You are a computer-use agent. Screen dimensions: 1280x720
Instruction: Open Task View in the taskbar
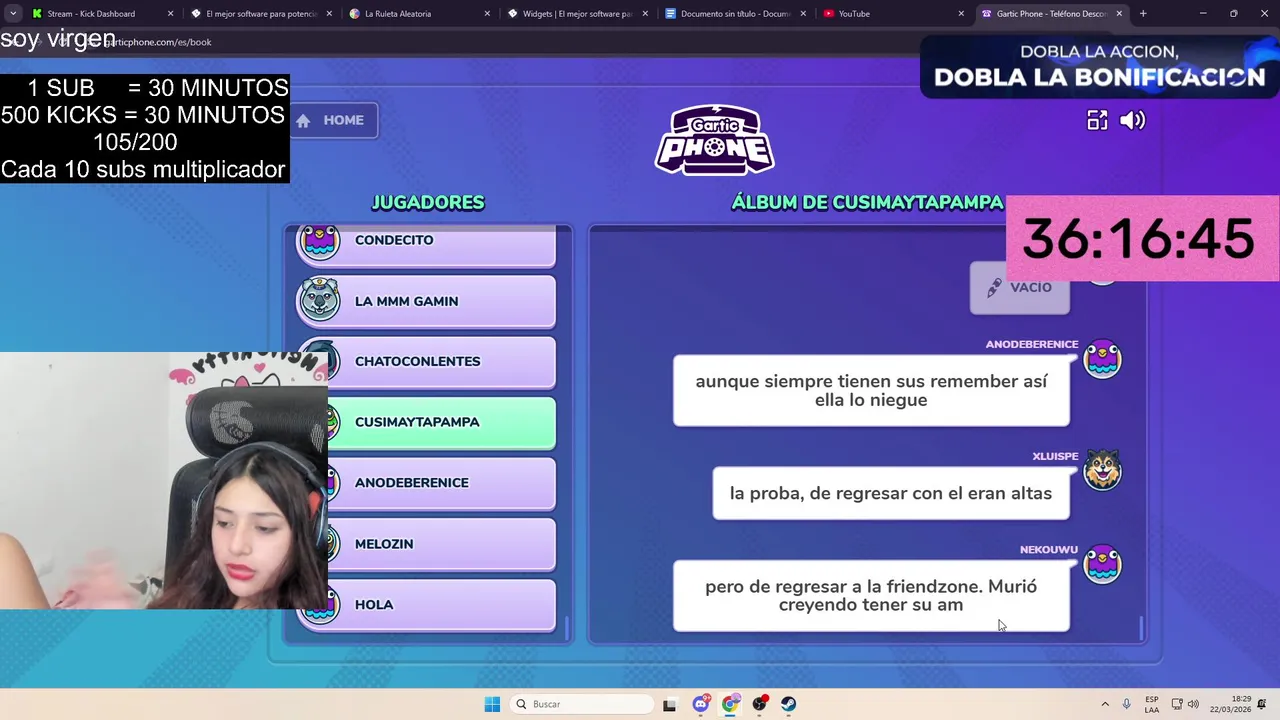click(669, 704)
